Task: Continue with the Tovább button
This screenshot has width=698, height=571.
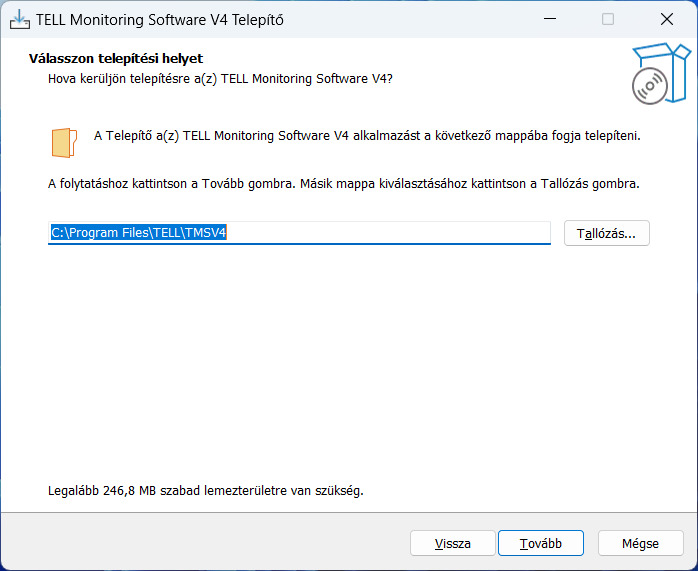Action: 540,543
